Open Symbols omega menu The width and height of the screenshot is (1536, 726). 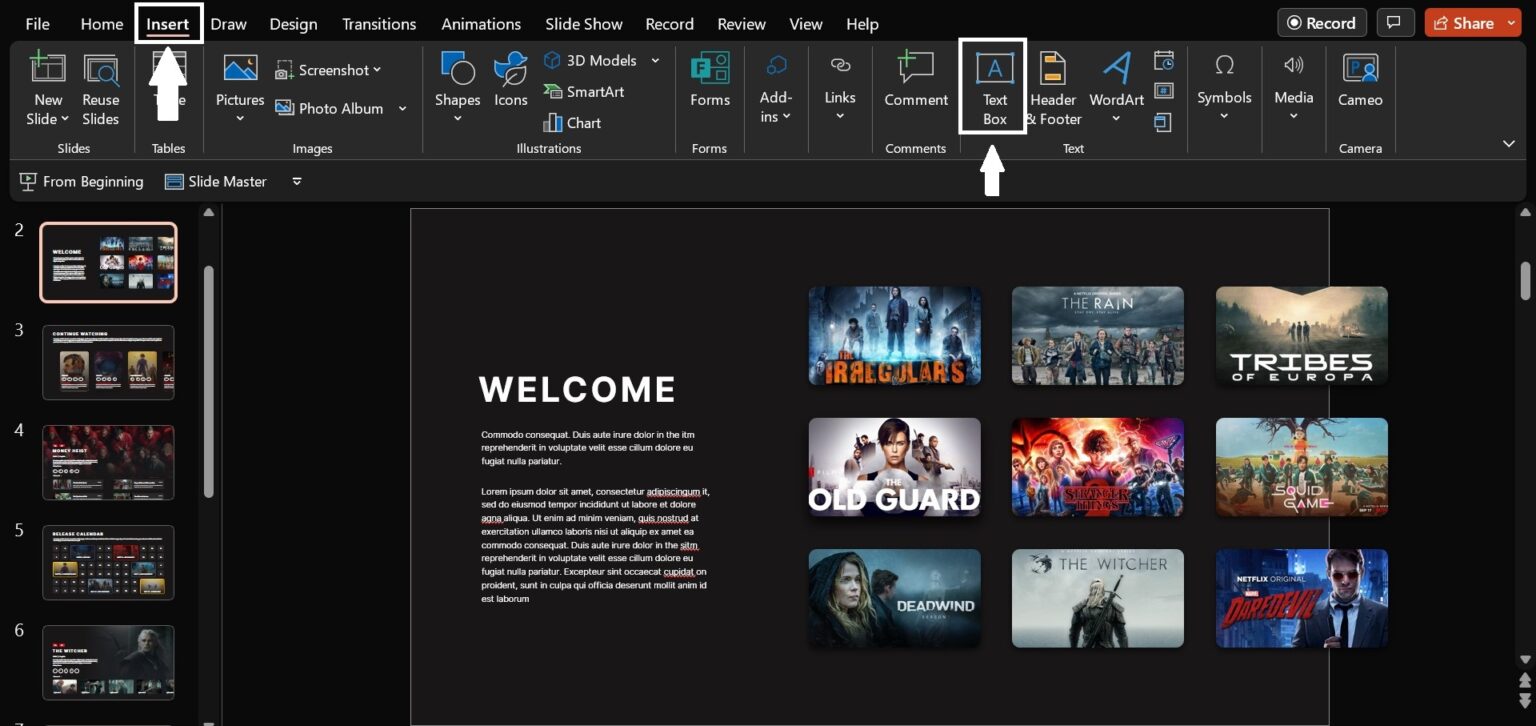pyautogui.click(x=1224, y=86)
